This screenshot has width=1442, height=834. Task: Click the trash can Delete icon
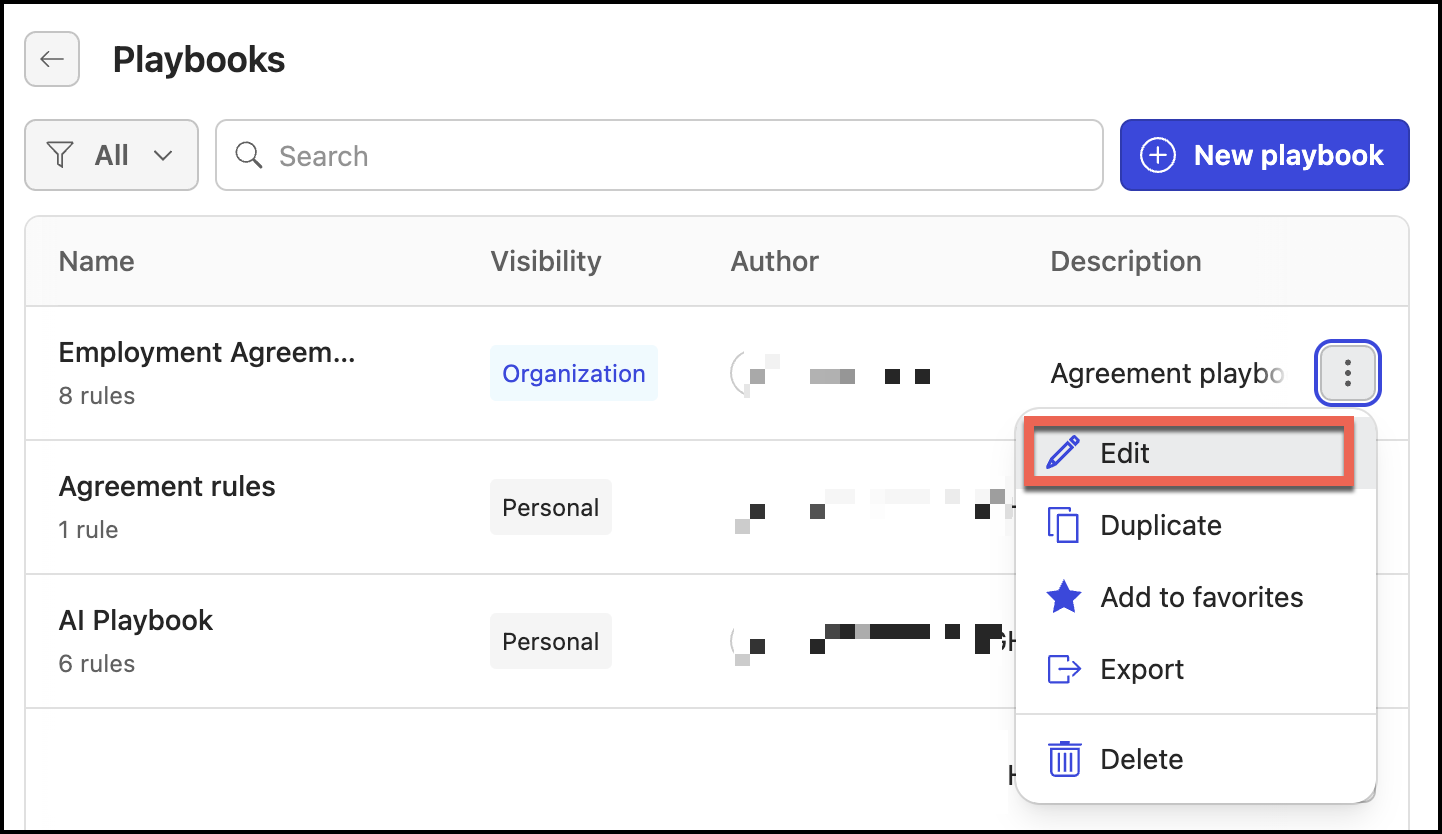click(1063, 759)
